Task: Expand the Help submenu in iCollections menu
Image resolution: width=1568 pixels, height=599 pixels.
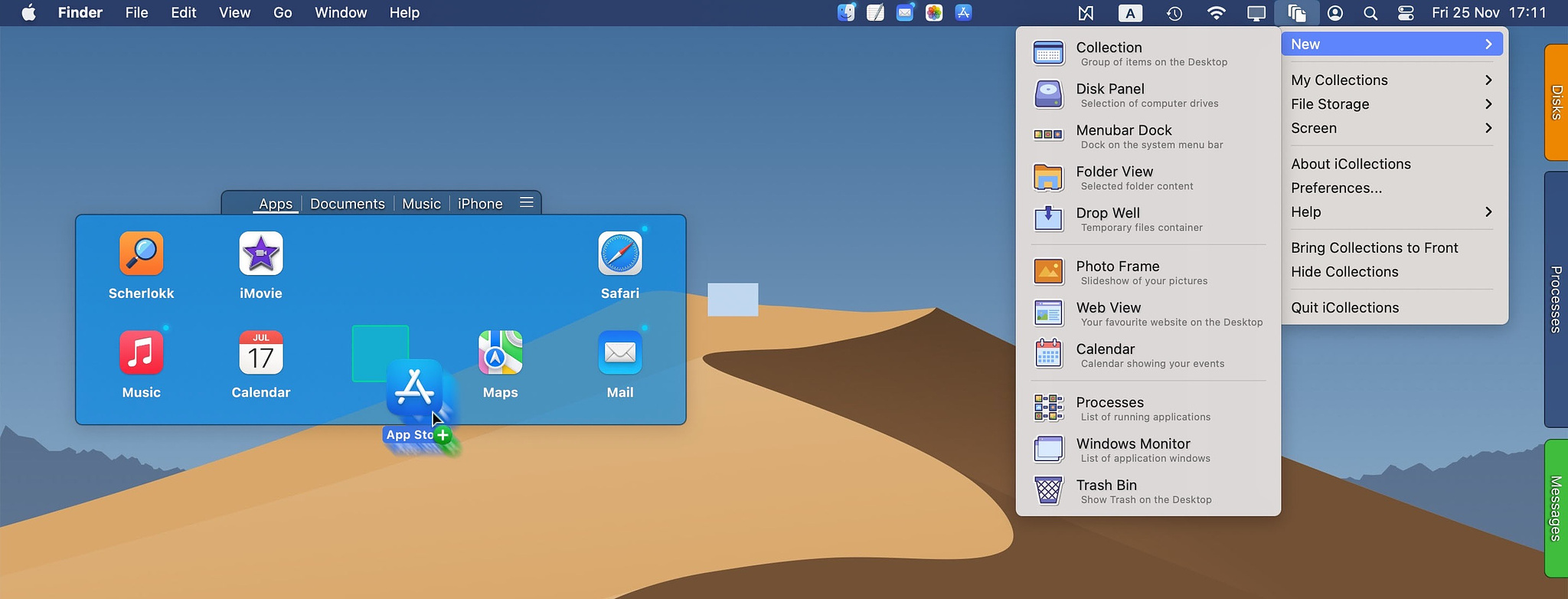Action: (1392, 211)
